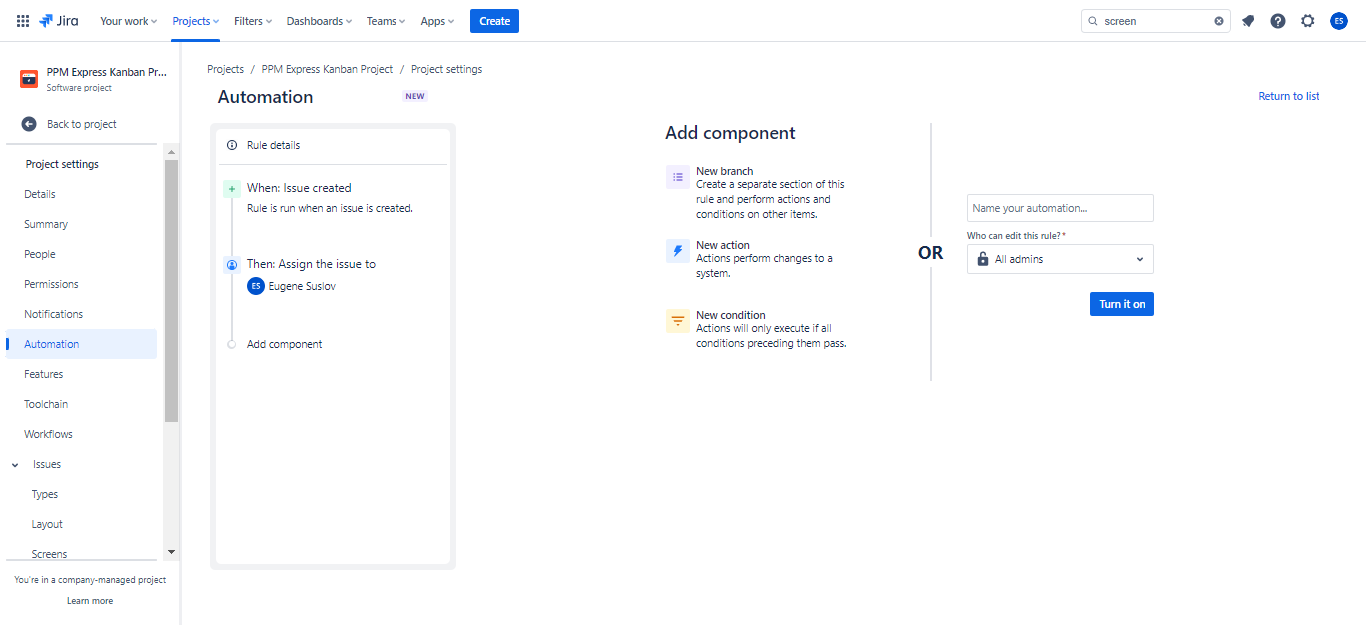This screenshot has width=1366, height=625.
Task: Open the Dashboards dropdown
Action: point(319,21)
